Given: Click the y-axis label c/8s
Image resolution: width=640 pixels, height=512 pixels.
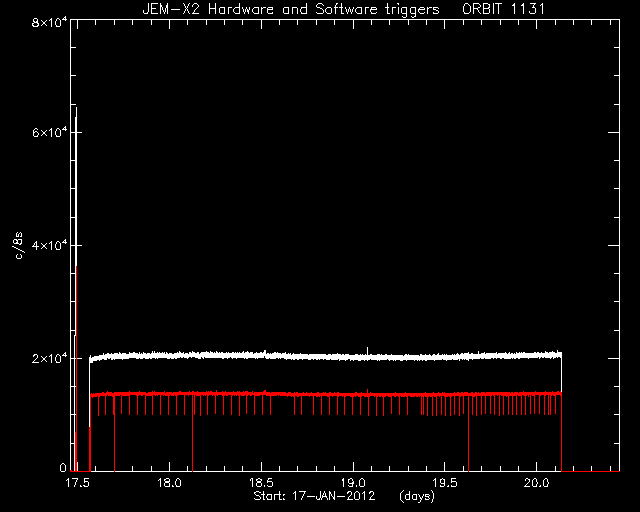Looking at the screenshot, I should click(x=18, y=245).
